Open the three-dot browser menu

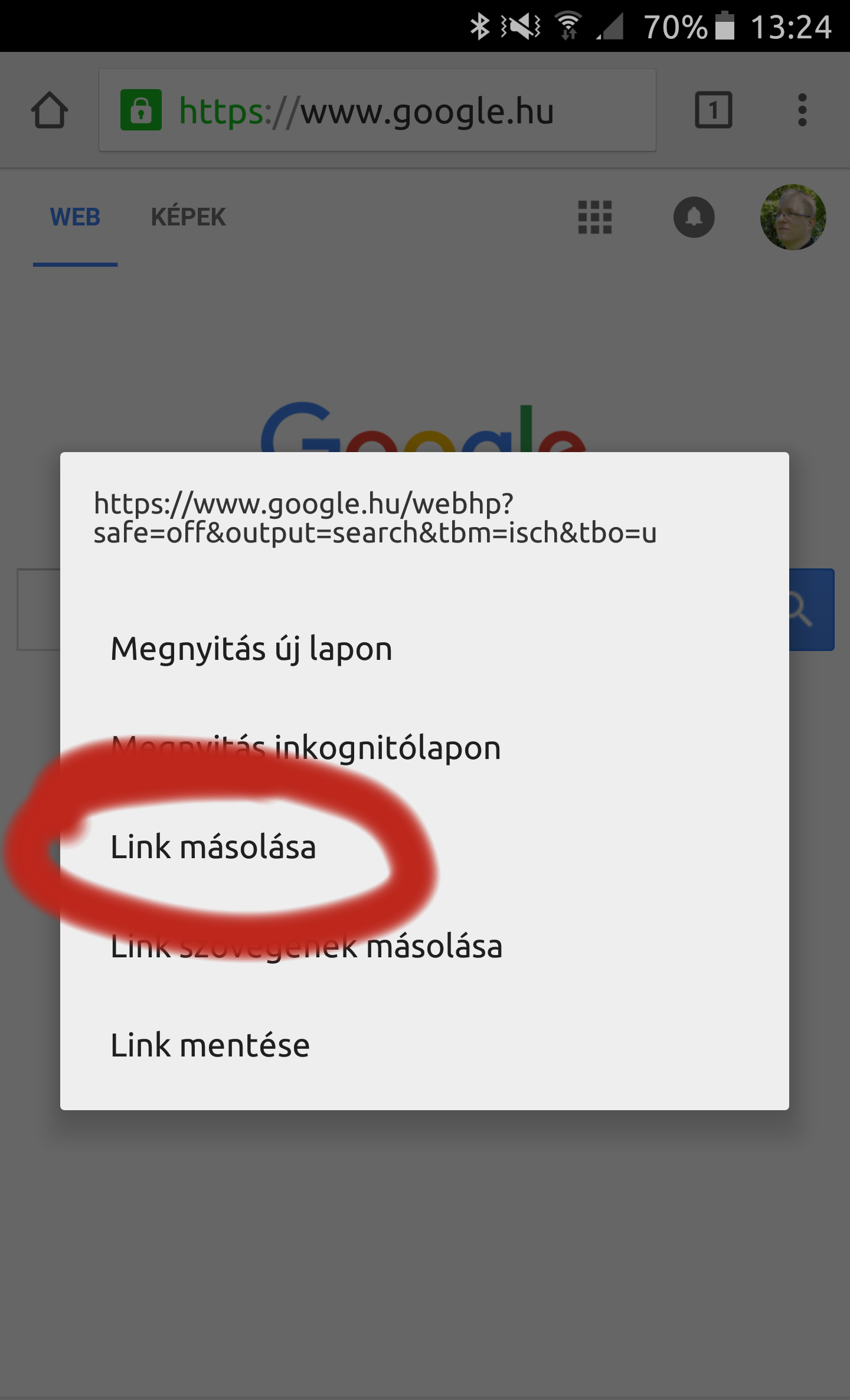click(802, 110)
